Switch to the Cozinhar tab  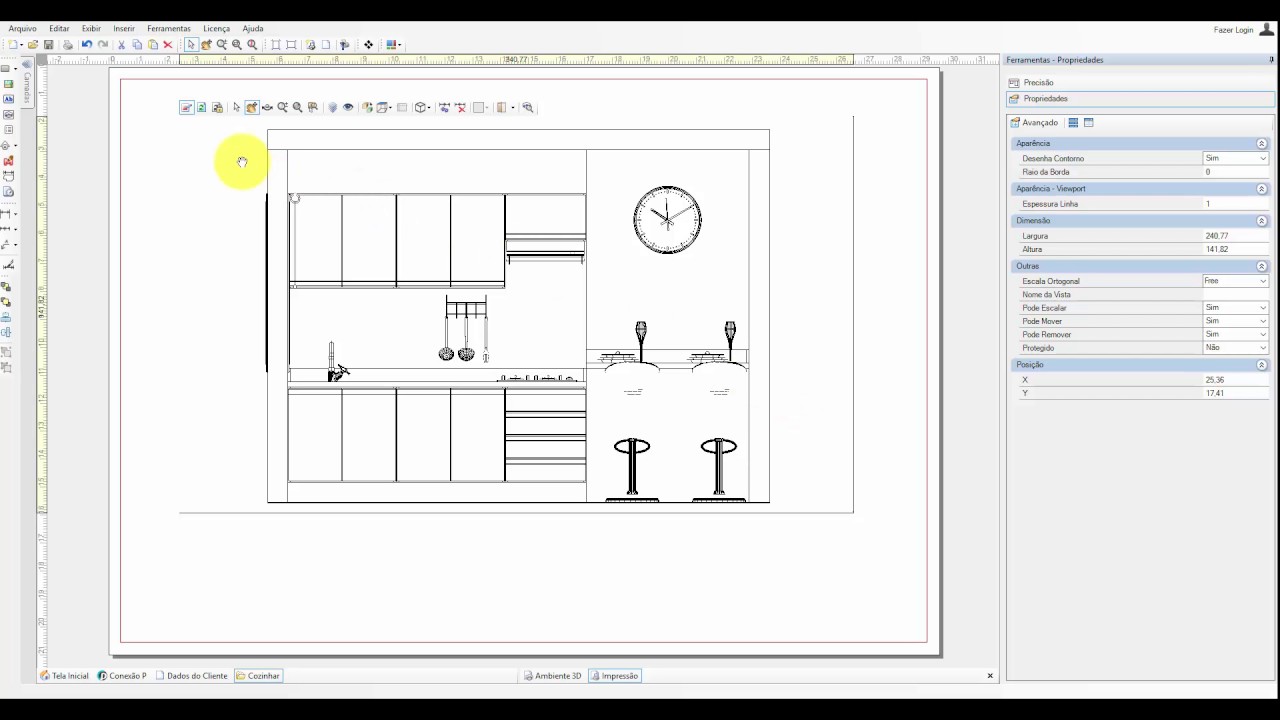click(x=258, y=676)
